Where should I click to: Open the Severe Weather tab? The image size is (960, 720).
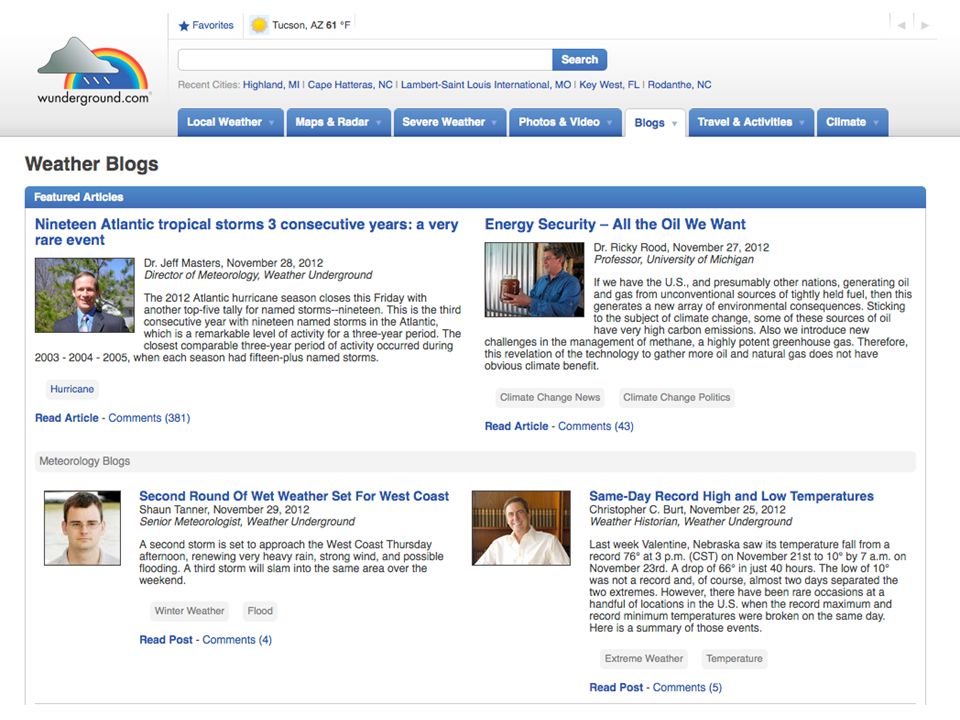click(x=449, y=122)
